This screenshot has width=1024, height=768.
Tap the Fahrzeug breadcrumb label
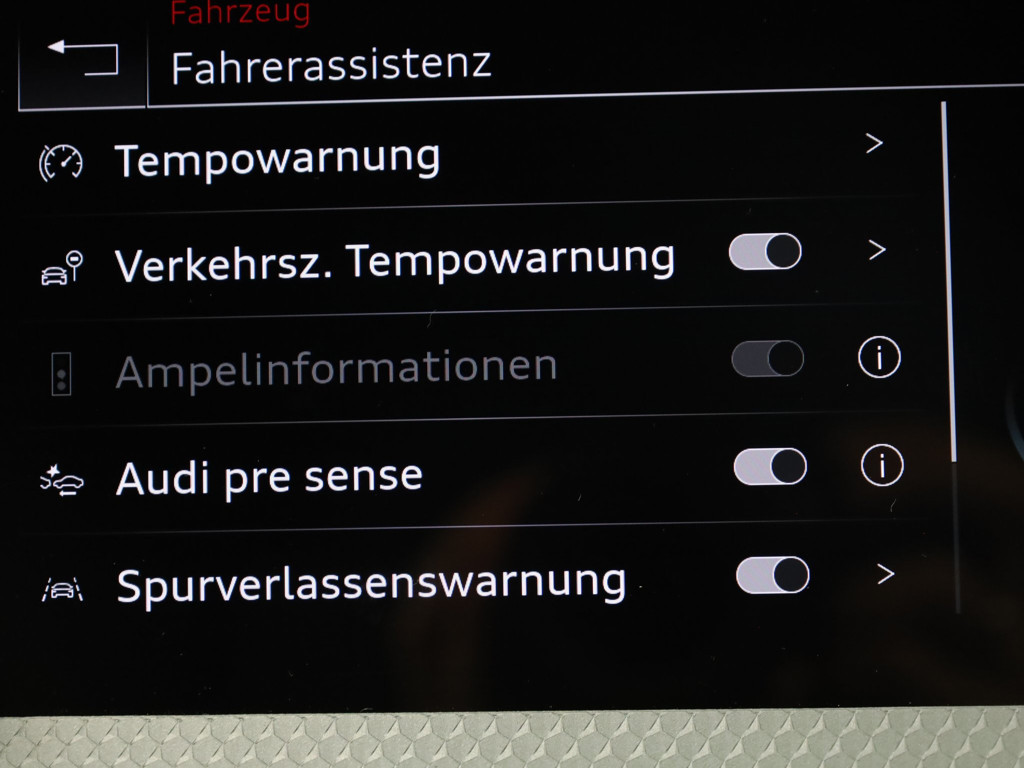[240, 13]
